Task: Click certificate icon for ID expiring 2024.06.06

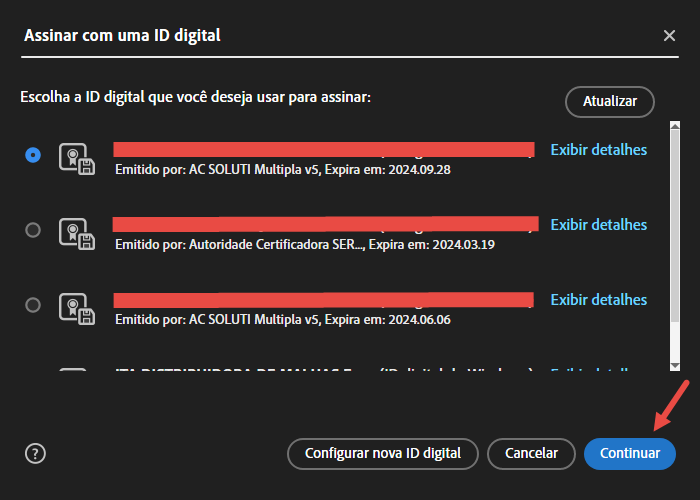Action: (76, 309)
